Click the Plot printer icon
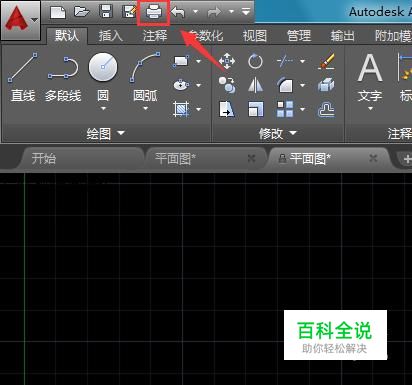Screen dimensions: 412x385 click(x=154, y=12)
